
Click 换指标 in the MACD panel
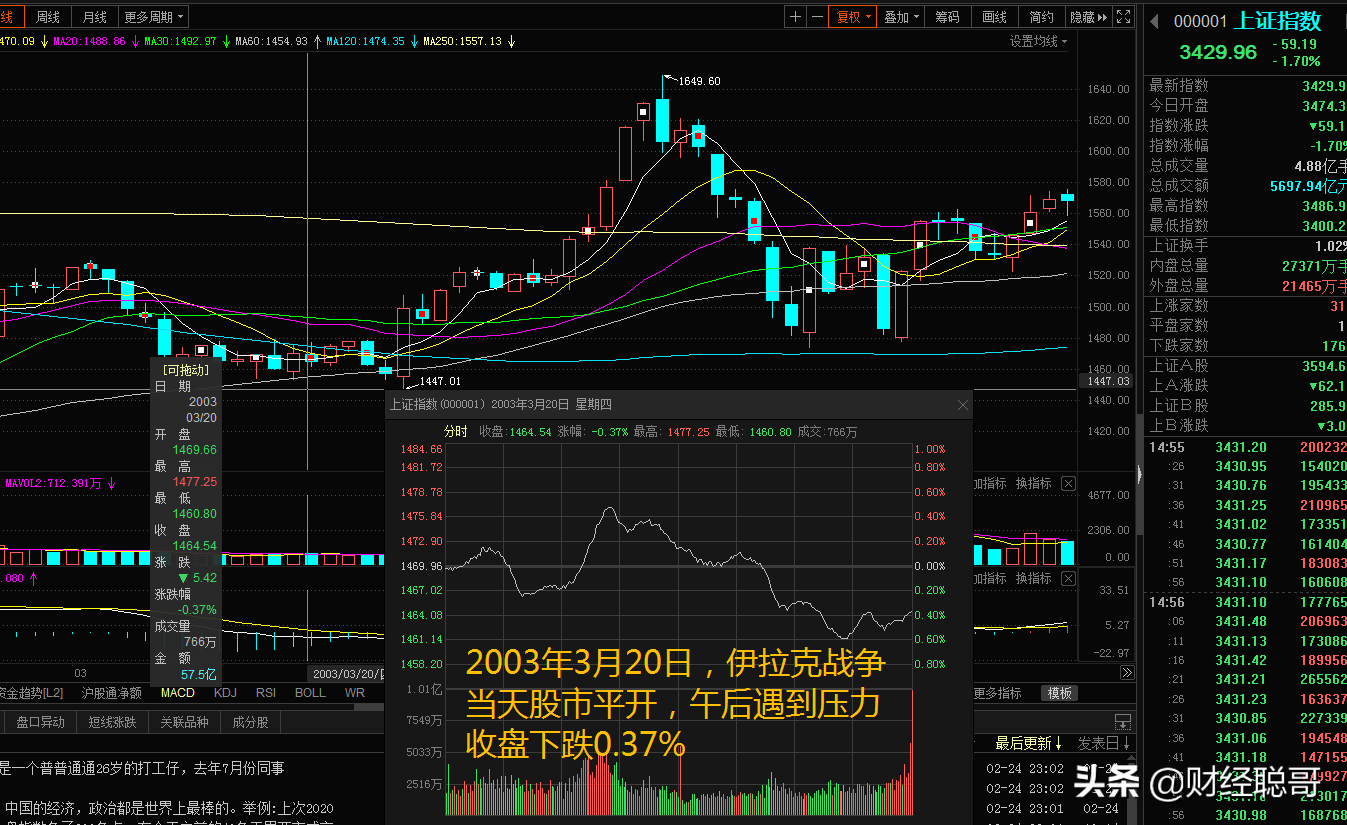coord(1034,579)
